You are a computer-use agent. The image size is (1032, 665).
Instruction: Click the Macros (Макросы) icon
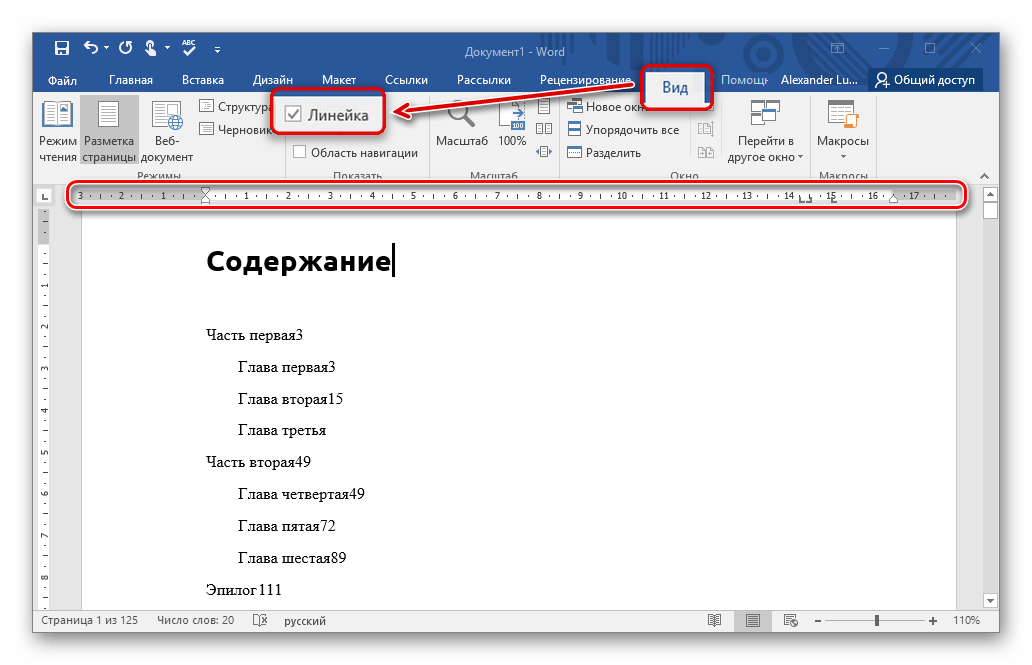click(x=843, y=125)
